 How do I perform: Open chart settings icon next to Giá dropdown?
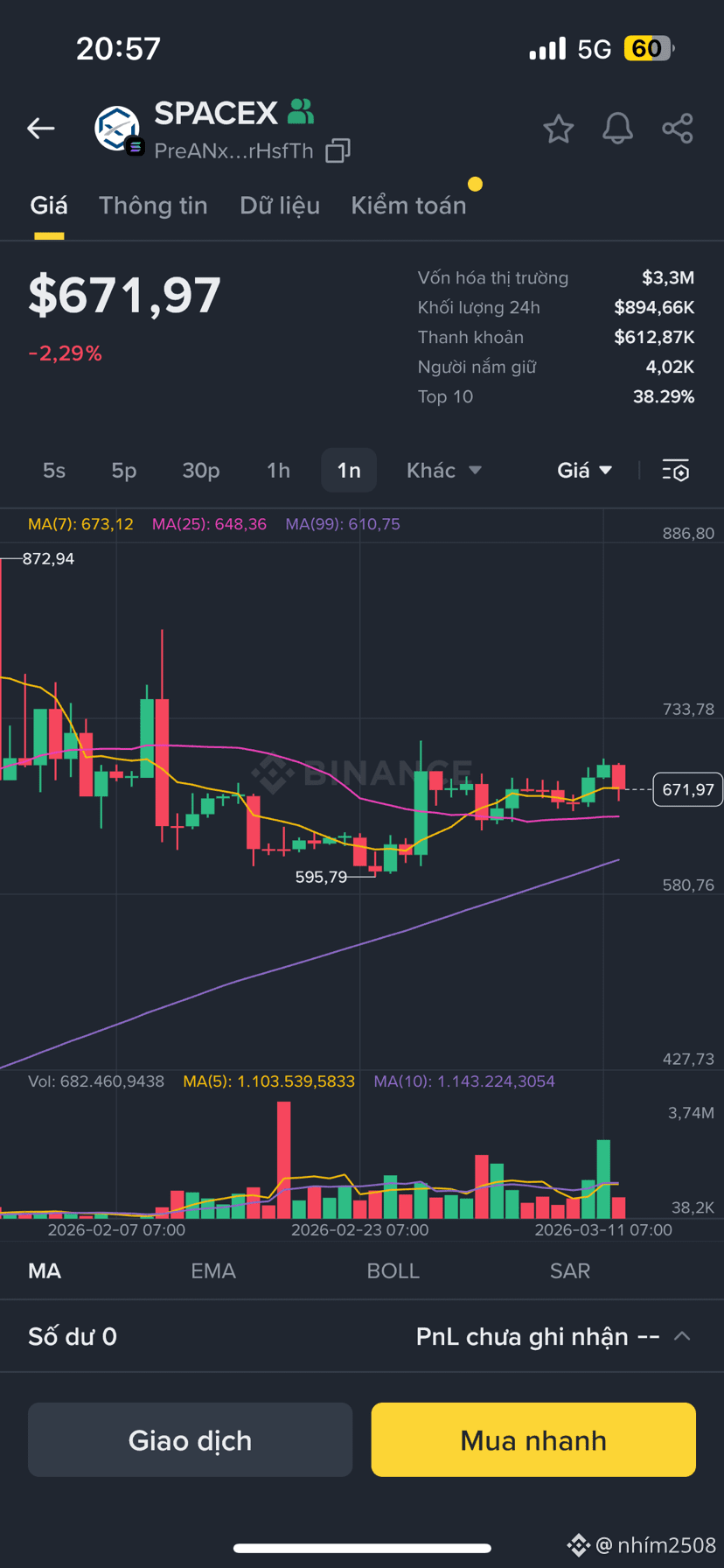click(676, 471)
